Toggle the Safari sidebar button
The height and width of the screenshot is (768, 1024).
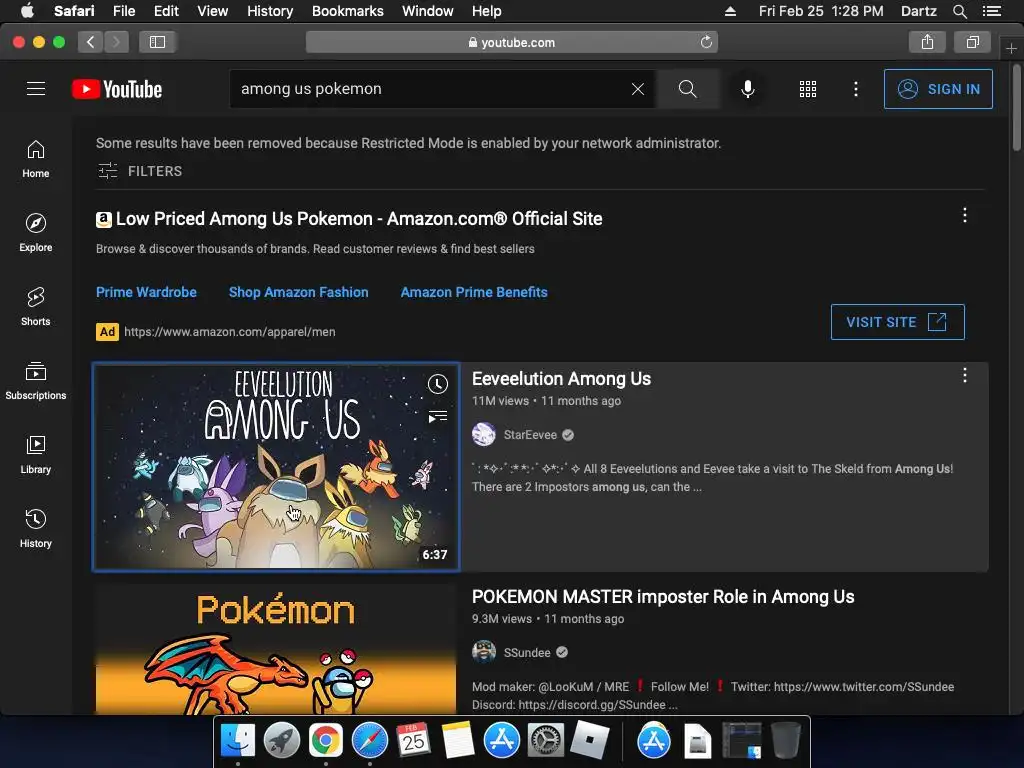(157, 42)
